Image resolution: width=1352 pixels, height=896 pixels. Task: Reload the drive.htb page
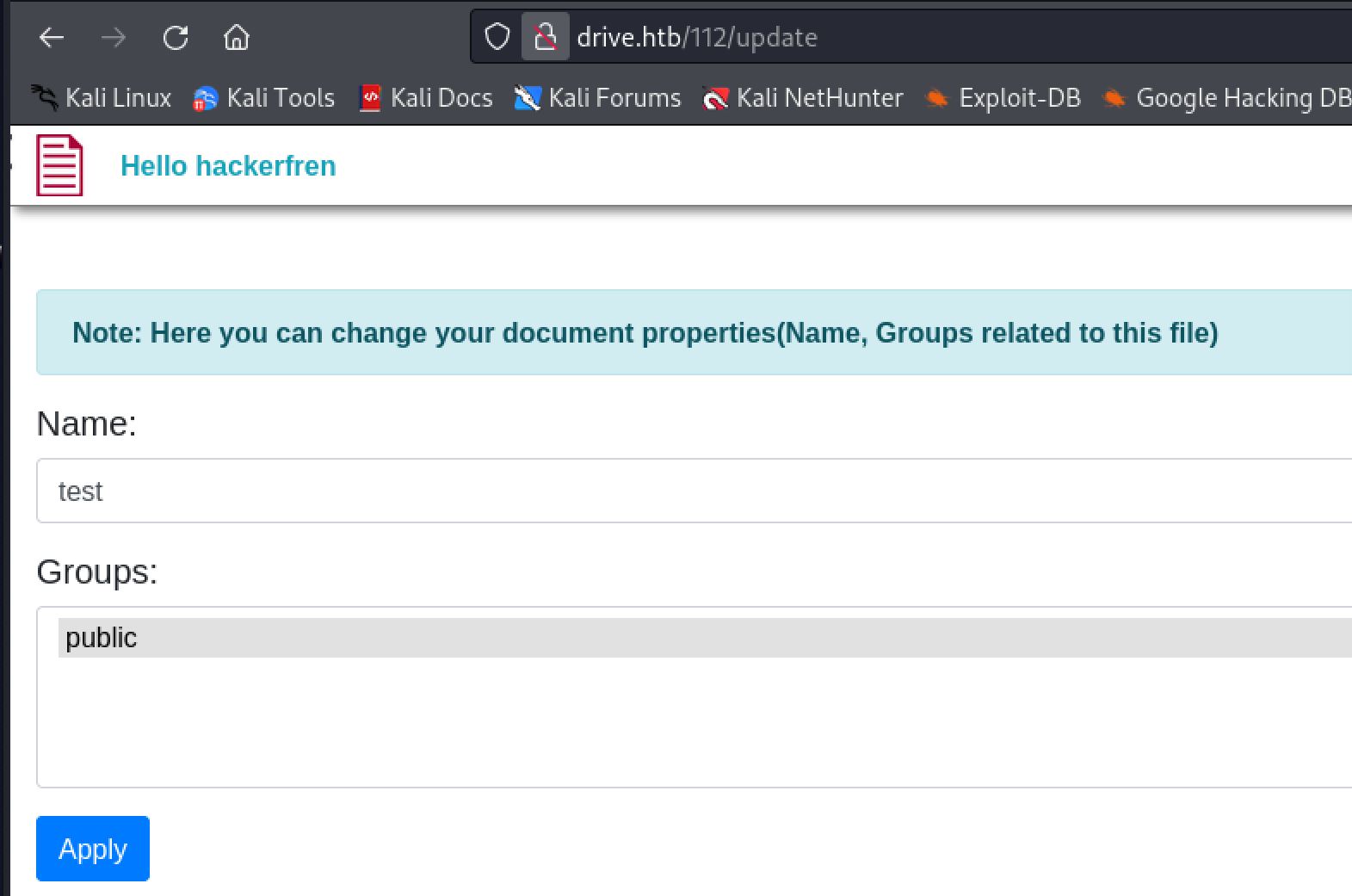(x=176, y=38)
